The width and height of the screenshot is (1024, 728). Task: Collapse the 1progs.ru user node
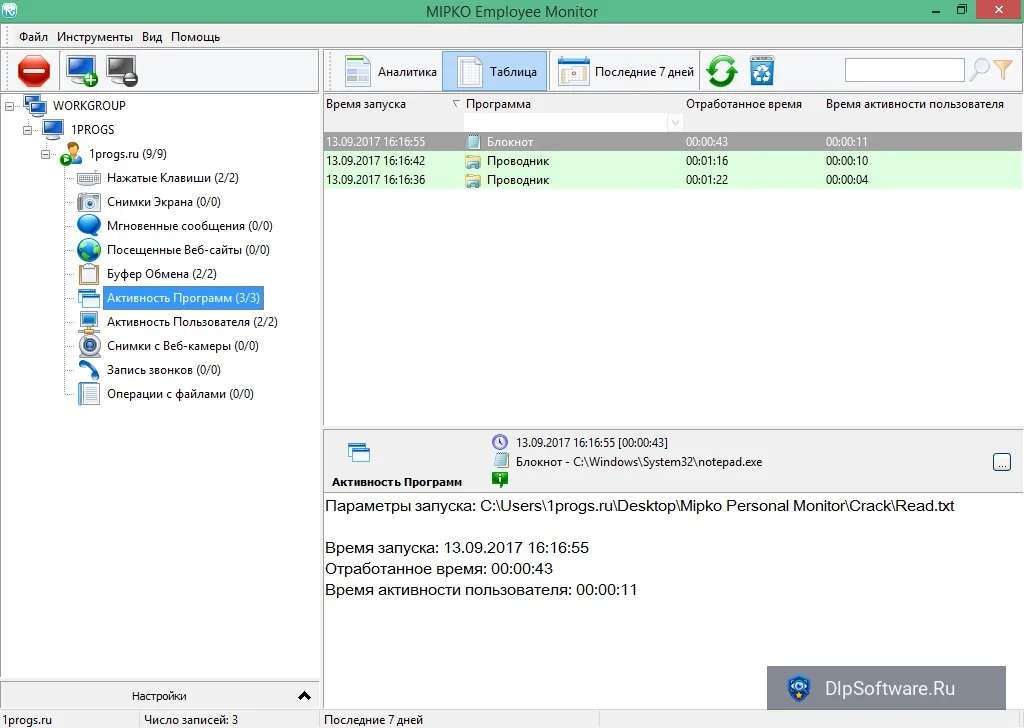click(x=46, y=154)
